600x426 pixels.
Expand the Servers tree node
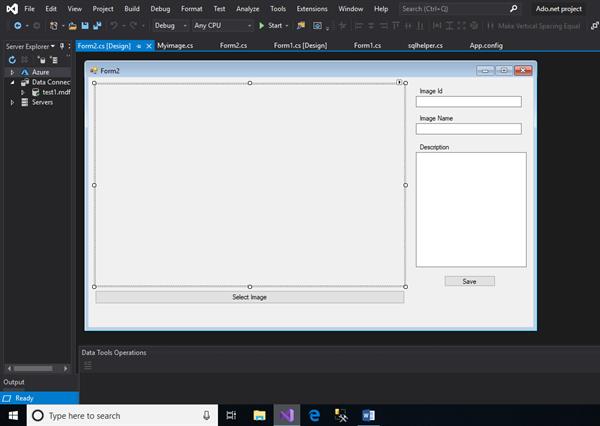tap(12, 102)
